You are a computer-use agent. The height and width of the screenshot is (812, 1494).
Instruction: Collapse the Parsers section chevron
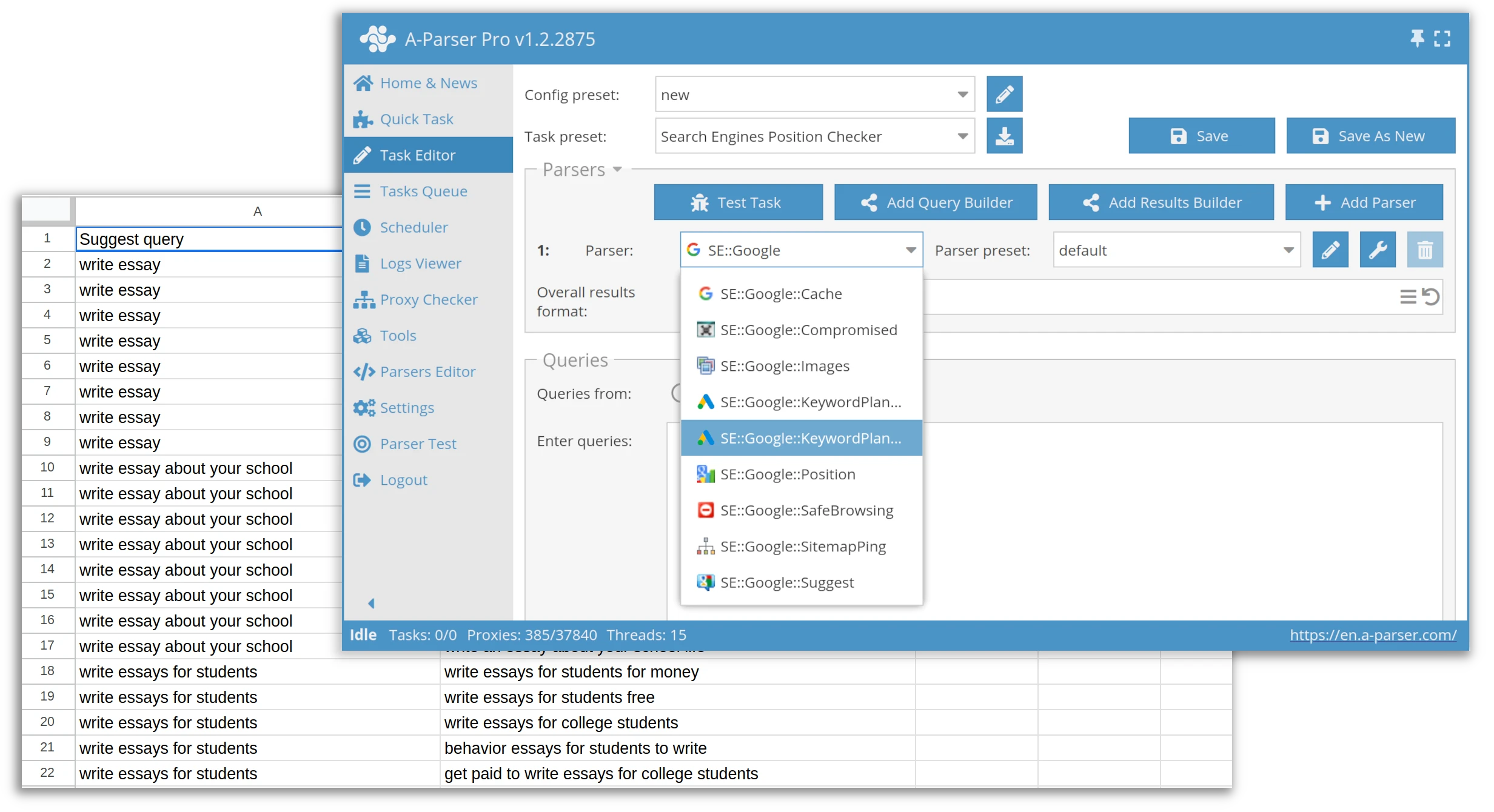pos(618,170)
